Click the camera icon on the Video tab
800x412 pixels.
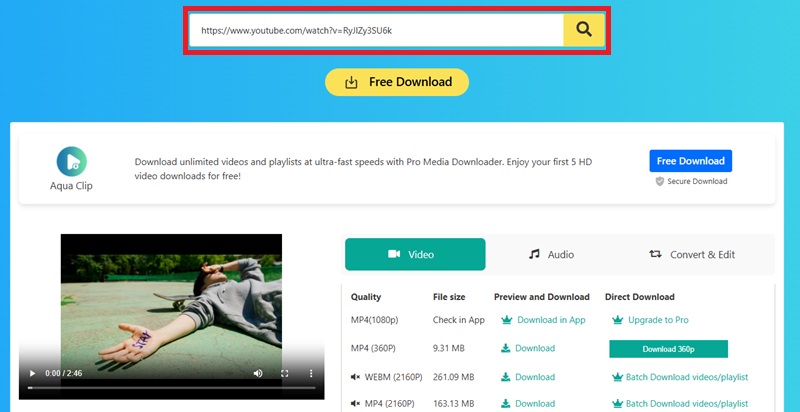tap(394, 254)
